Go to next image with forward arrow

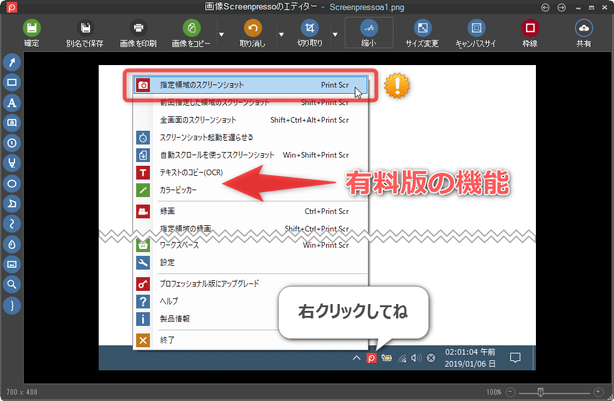tap(562, 7)
